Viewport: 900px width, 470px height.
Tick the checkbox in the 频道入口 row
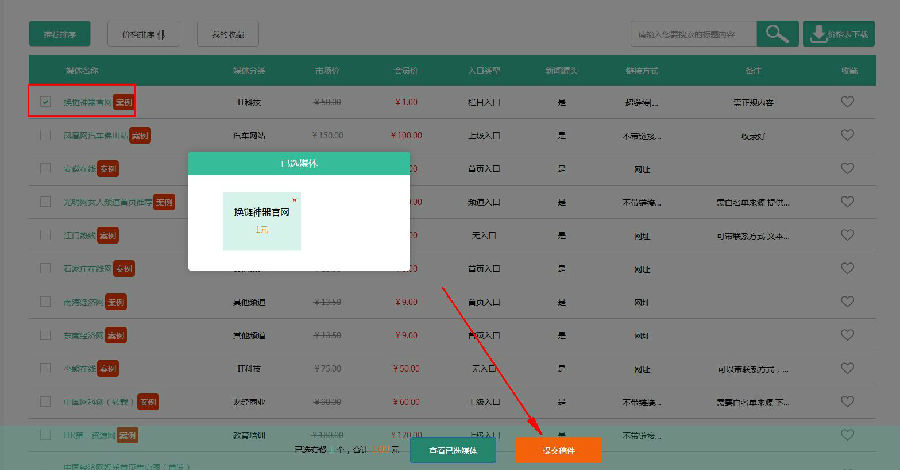click(45, 201)
